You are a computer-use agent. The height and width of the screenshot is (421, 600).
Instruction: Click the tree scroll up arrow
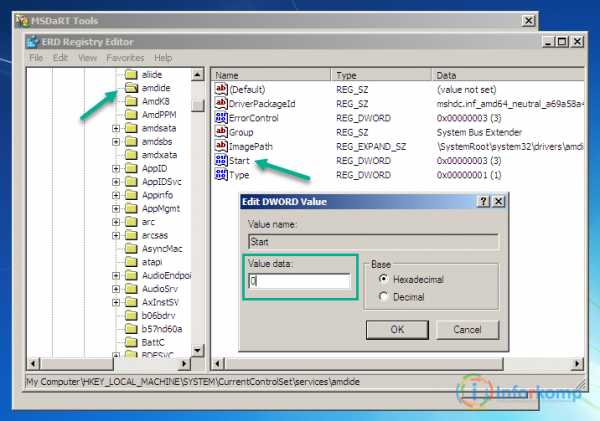tap(197, 74)
